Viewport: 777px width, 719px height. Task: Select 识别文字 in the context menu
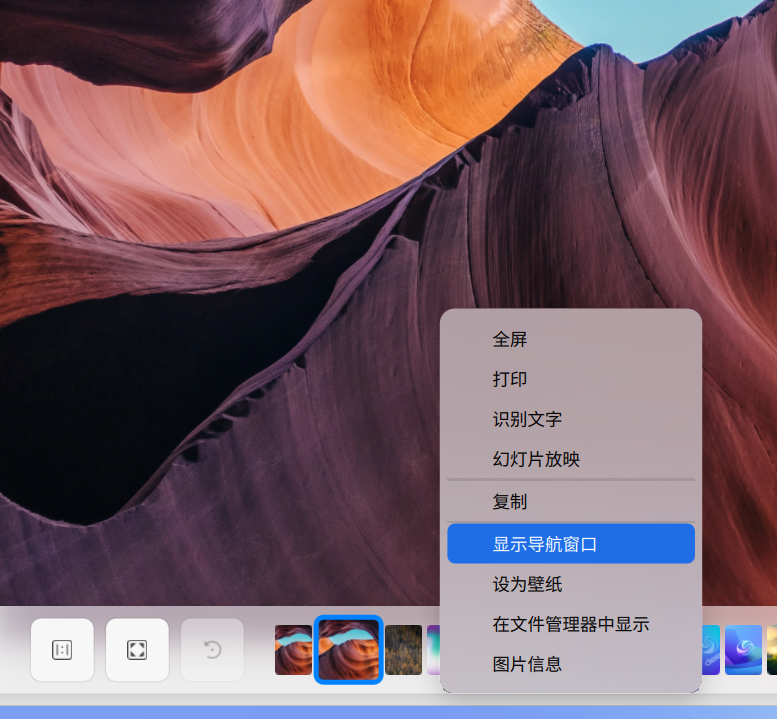[x=571, y=419]
